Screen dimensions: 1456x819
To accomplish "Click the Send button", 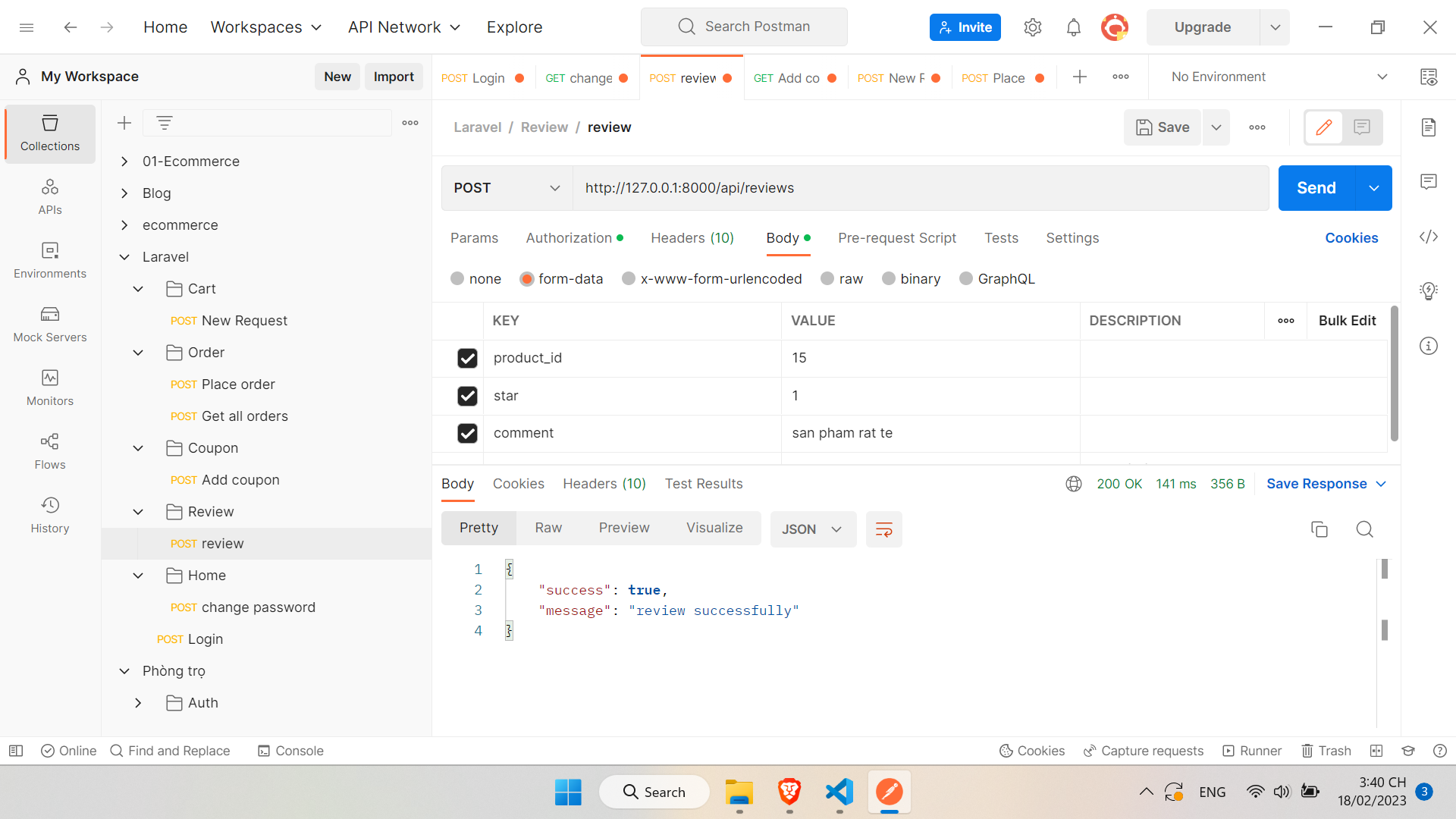I will pos(1316,187).
